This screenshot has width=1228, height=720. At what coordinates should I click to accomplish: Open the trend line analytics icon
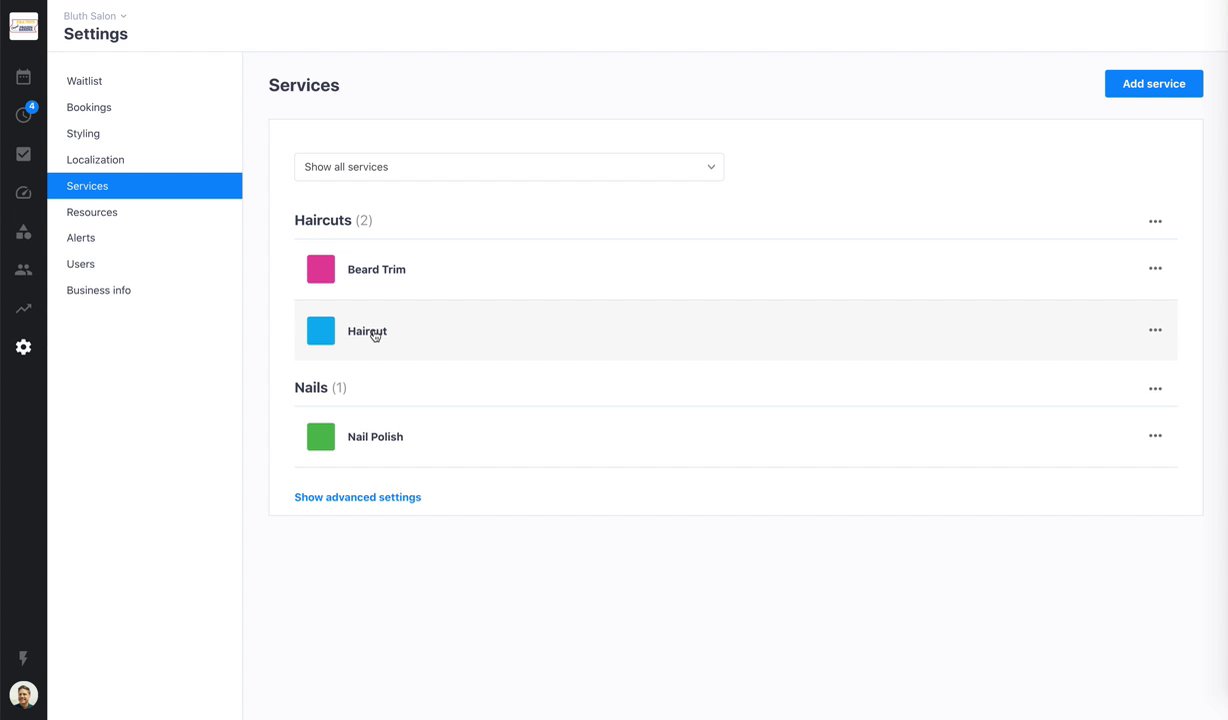coord(23,309)
